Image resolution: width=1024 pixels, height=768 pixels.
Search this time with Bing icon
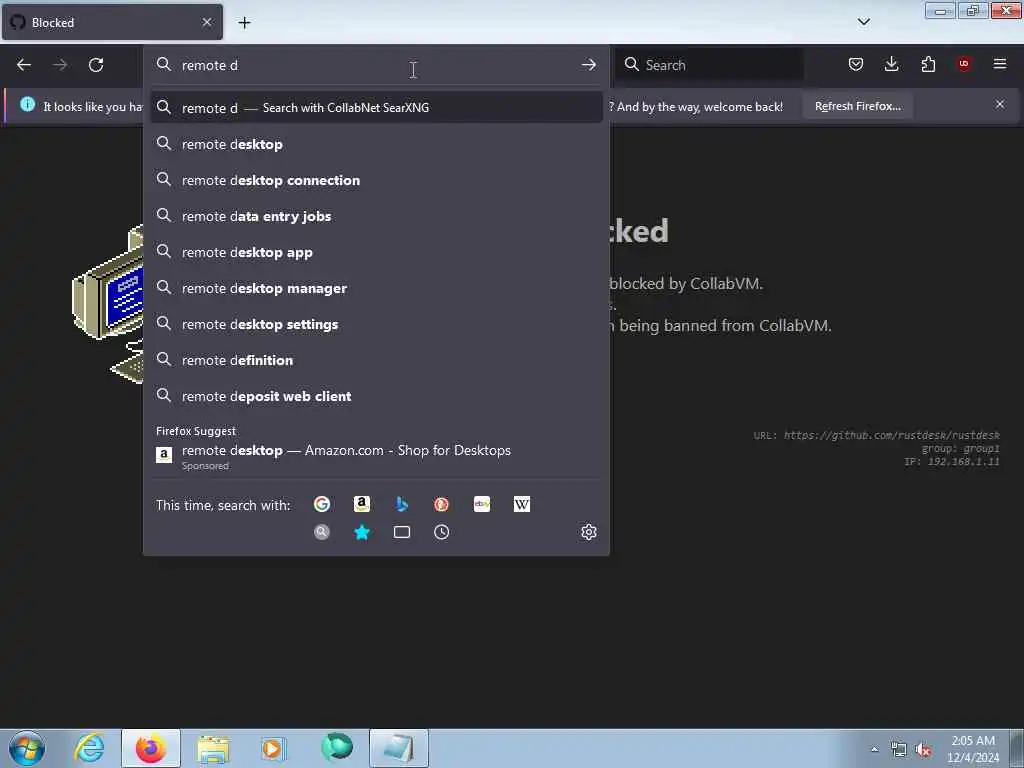pos(402,504)
